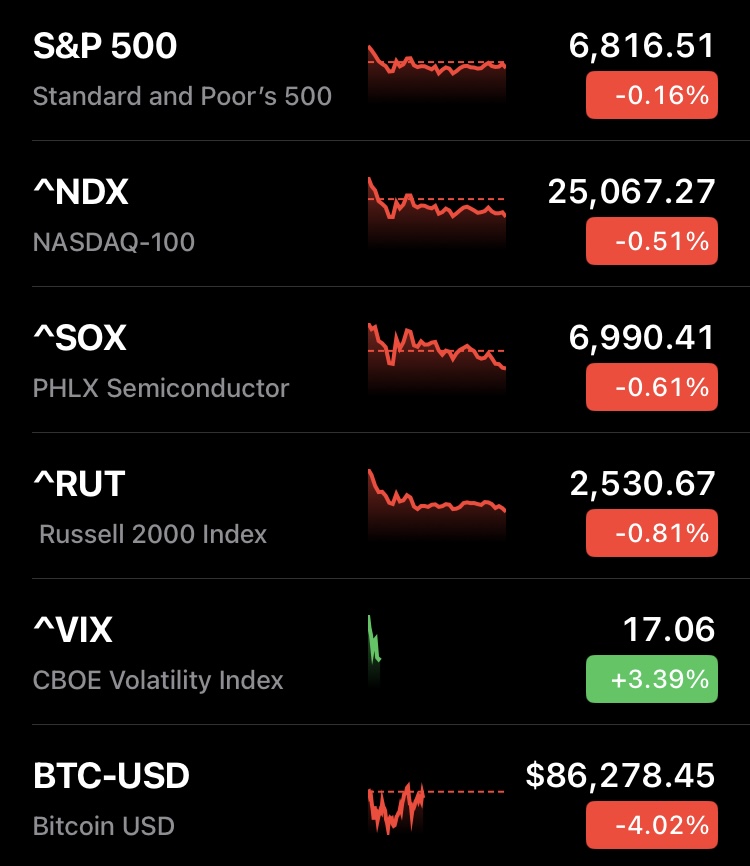Open the BTC-USD mini chart
Viewport: 750px width, 866px height.
[398, 807]
